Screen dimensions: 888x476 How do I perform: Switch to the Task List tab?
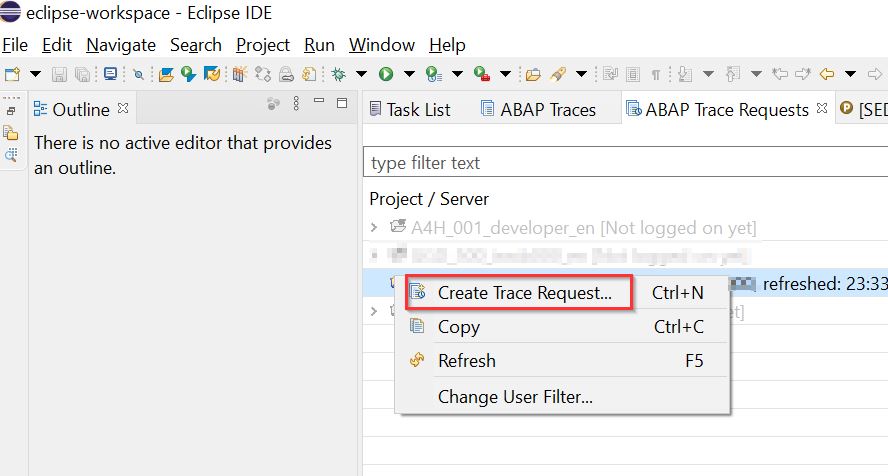click(x=410, y=109)
